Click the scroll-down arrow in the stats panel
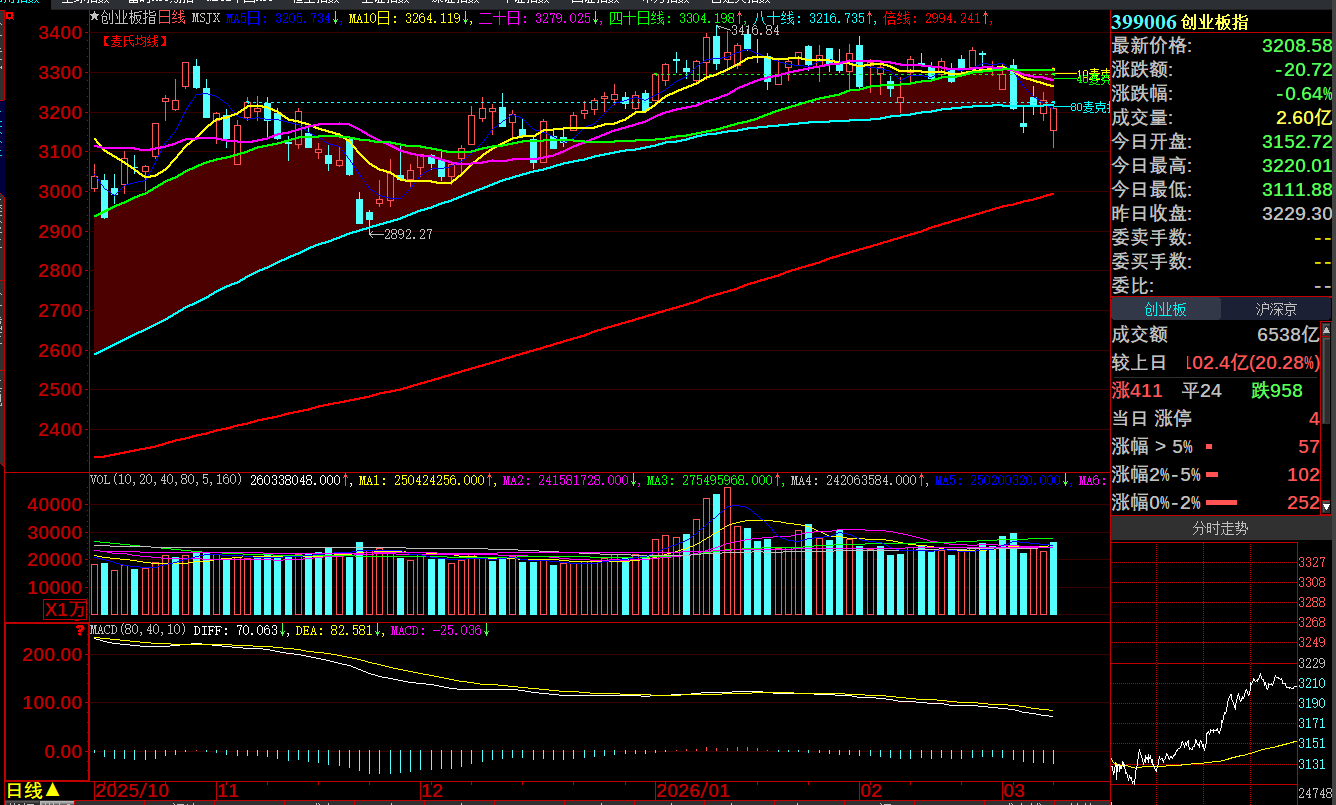1336x805 pixels. (1326, 507)
